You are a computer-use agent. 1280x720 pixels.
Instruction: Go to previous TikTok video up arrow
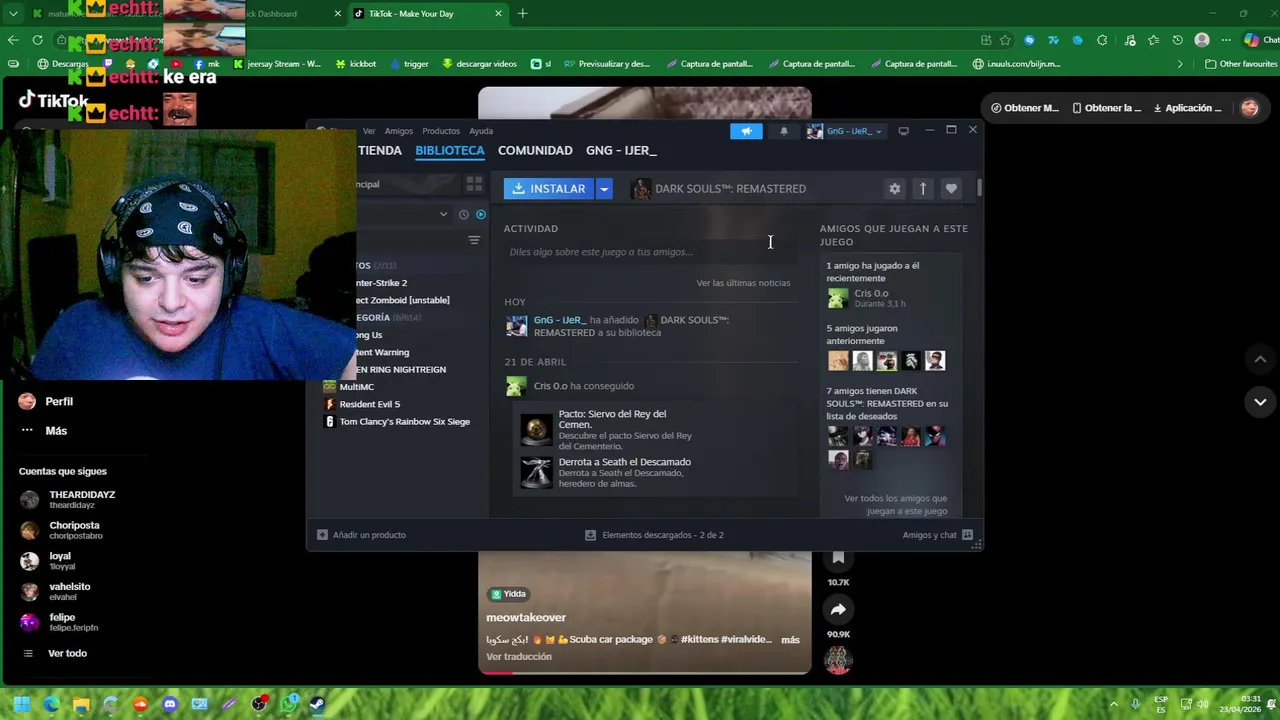(1260, 359)
